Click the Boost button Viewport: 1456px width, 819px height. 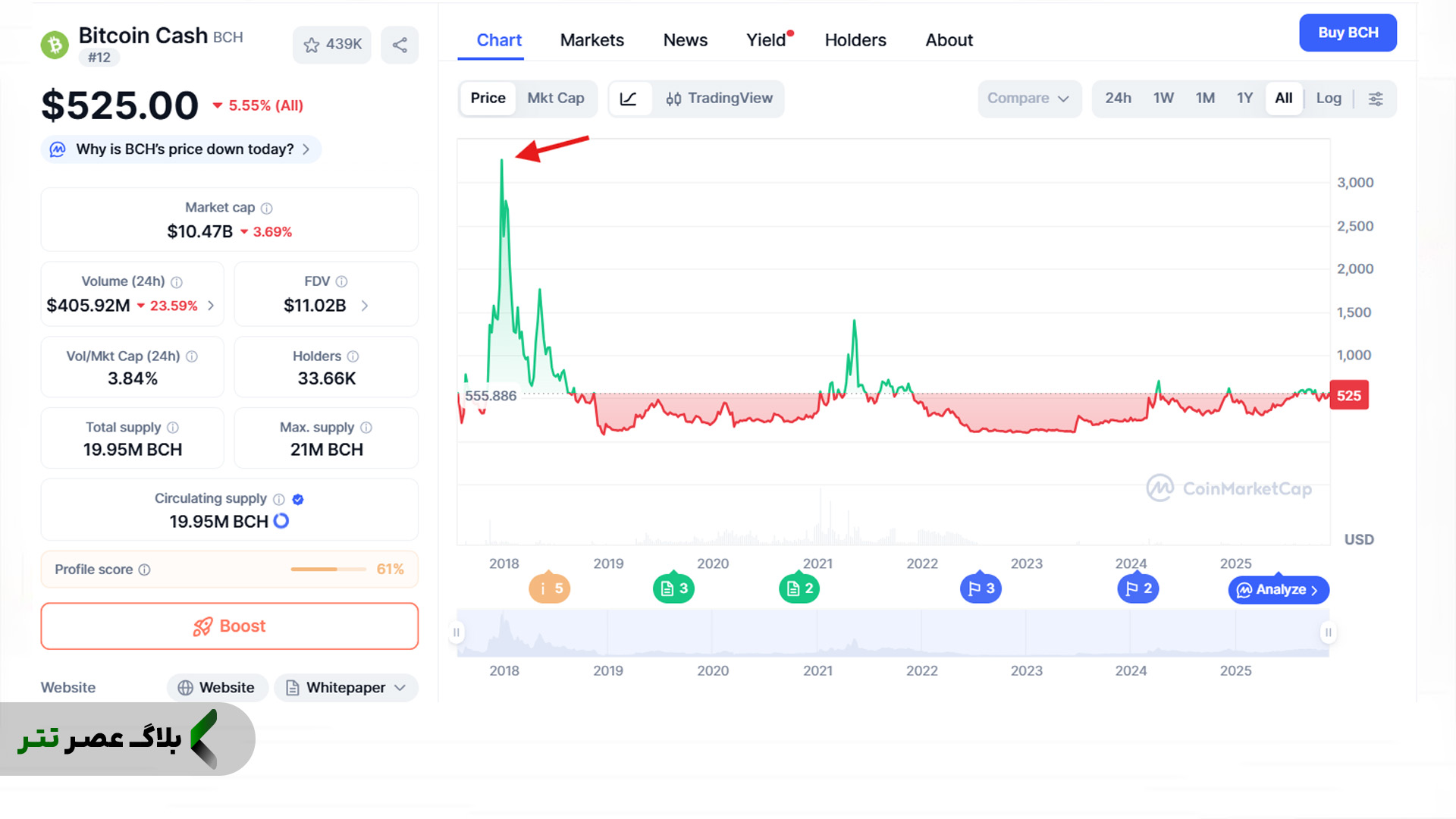(229, 626)
